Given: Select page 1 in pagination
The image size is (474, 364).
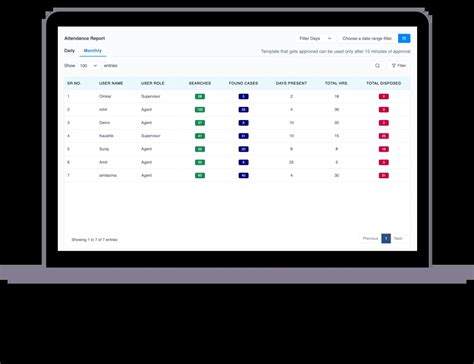Looking at the screenshot, I should pos(386,238).
